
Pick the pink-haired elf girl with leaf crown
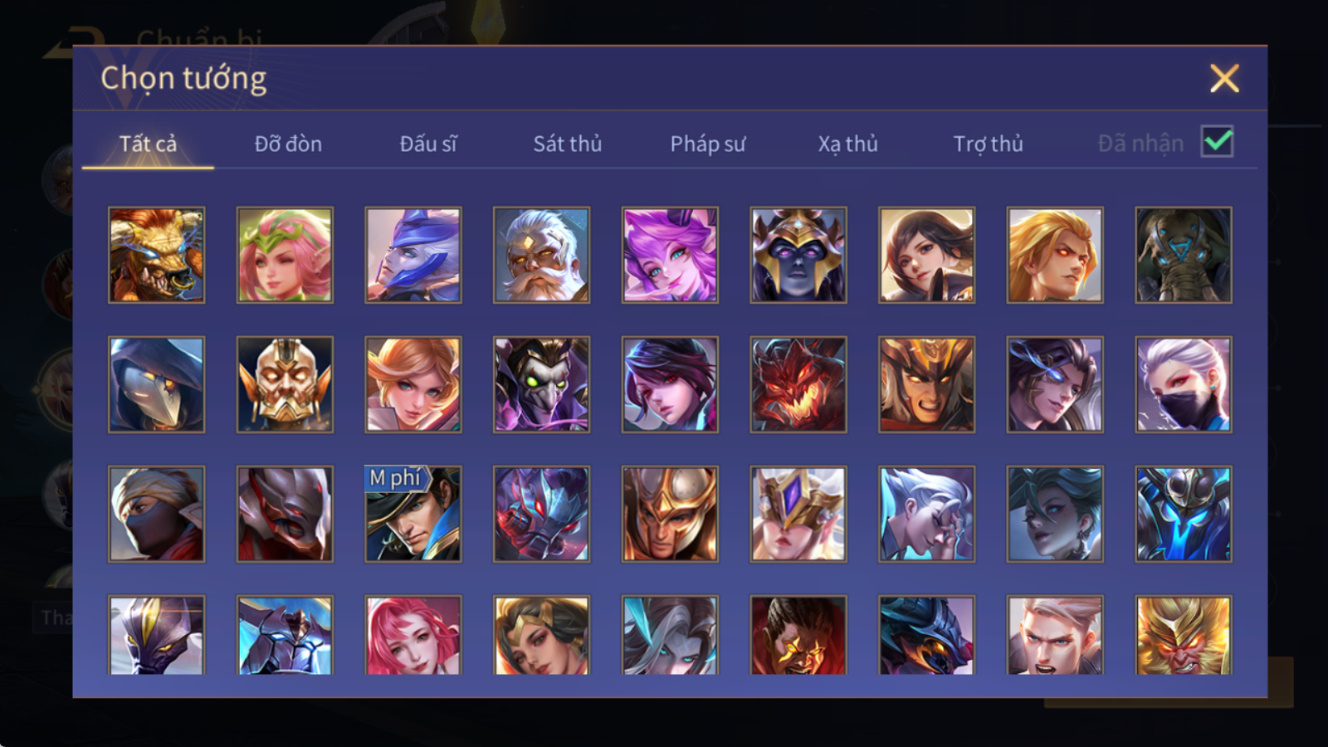[285, 255]
